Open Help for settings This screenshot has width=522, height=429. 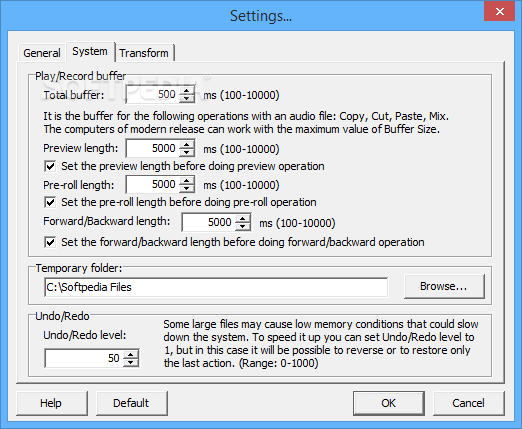click(x=52, y=403)
